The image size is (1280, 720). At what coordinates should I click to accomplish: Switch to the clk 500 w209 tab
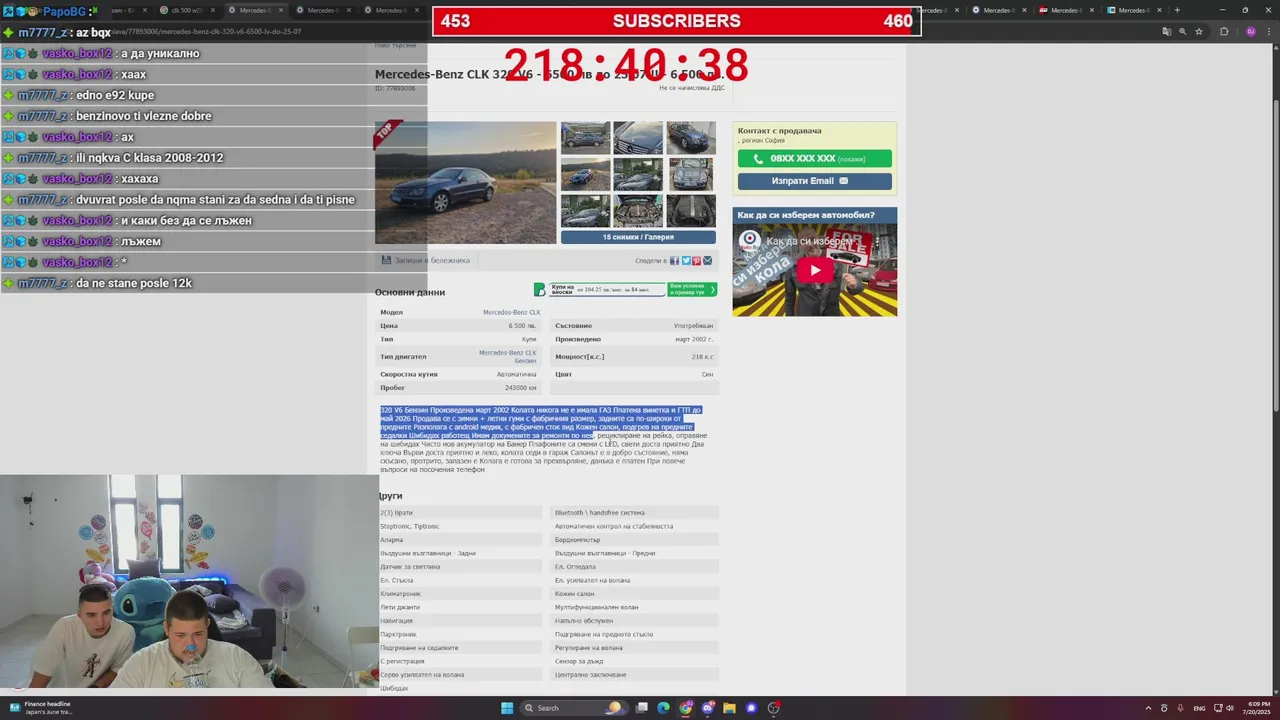(x=186, y=10)
